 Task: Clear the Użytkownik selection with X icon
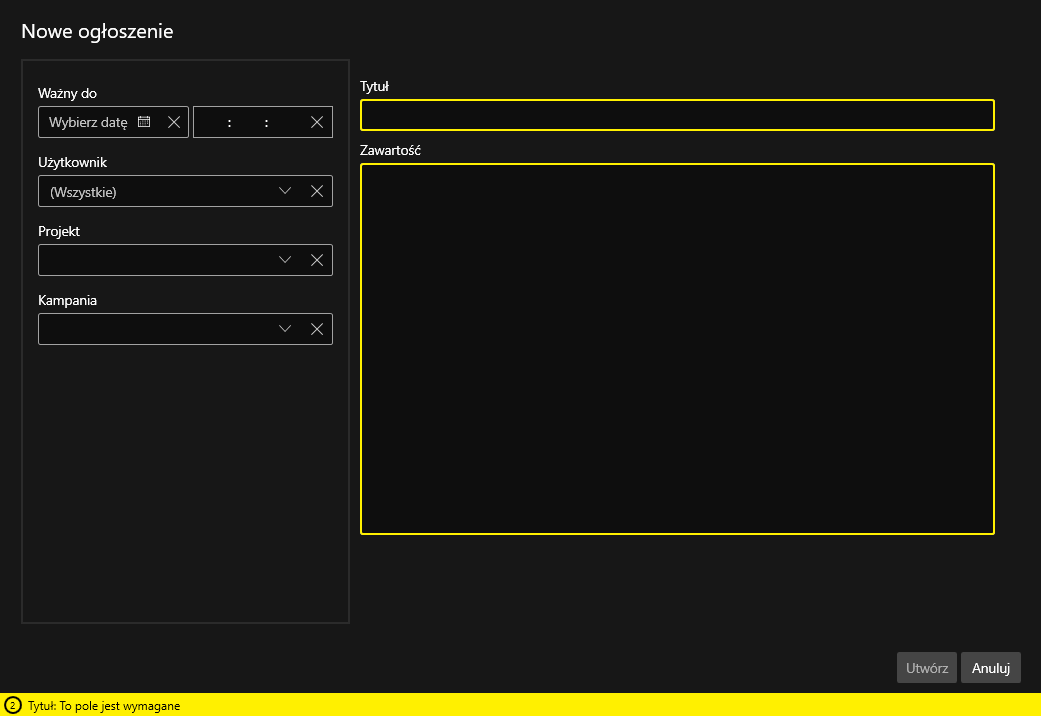click(x=317, y=191)
